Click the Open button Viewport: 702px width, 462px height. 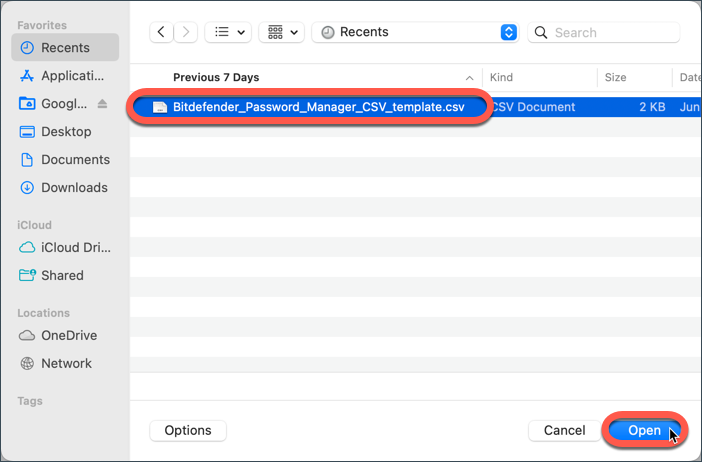[644, 430]
